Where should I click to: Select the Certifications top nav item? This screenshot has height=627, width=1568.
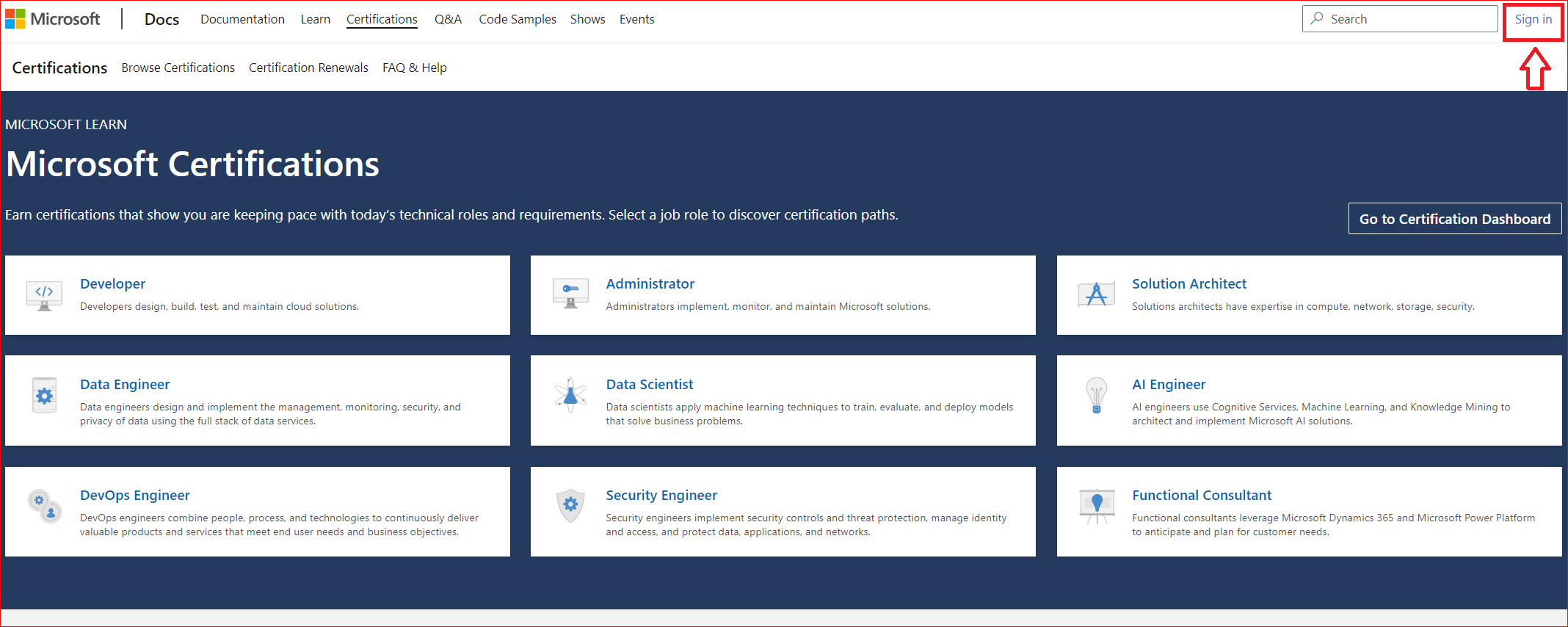382,19
